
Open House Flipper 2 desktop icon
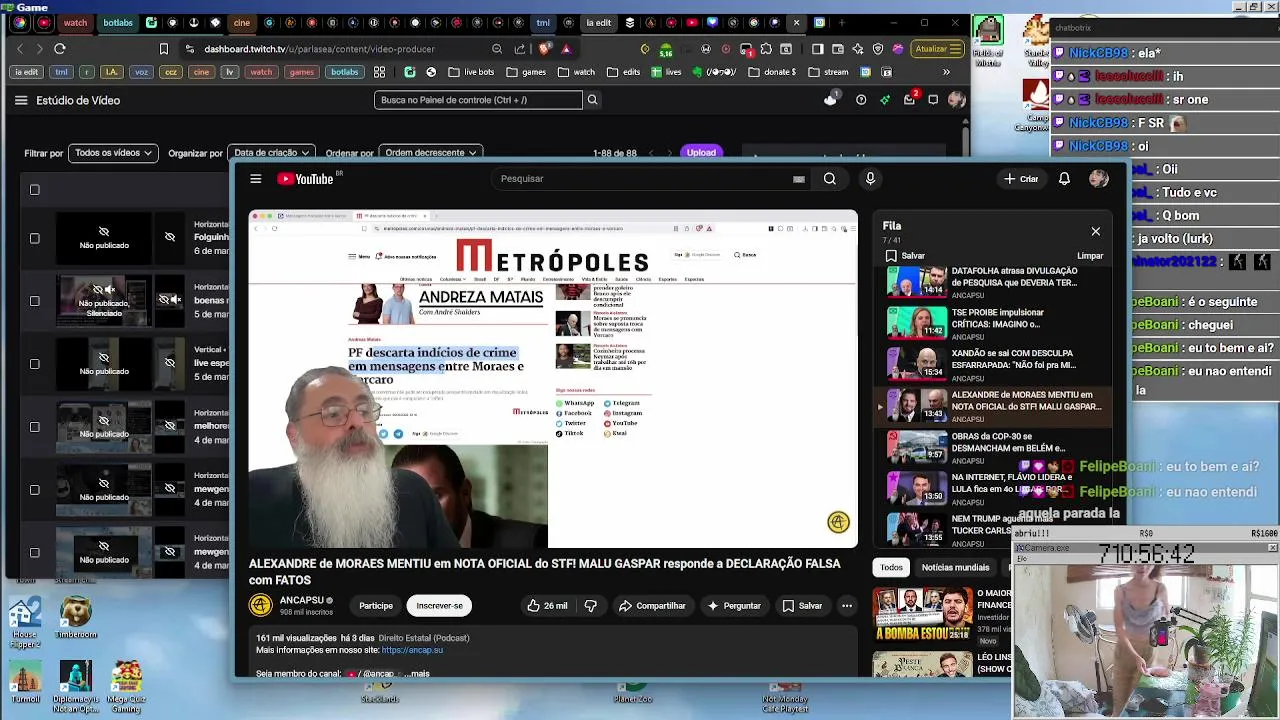click(x=25, y=622)
